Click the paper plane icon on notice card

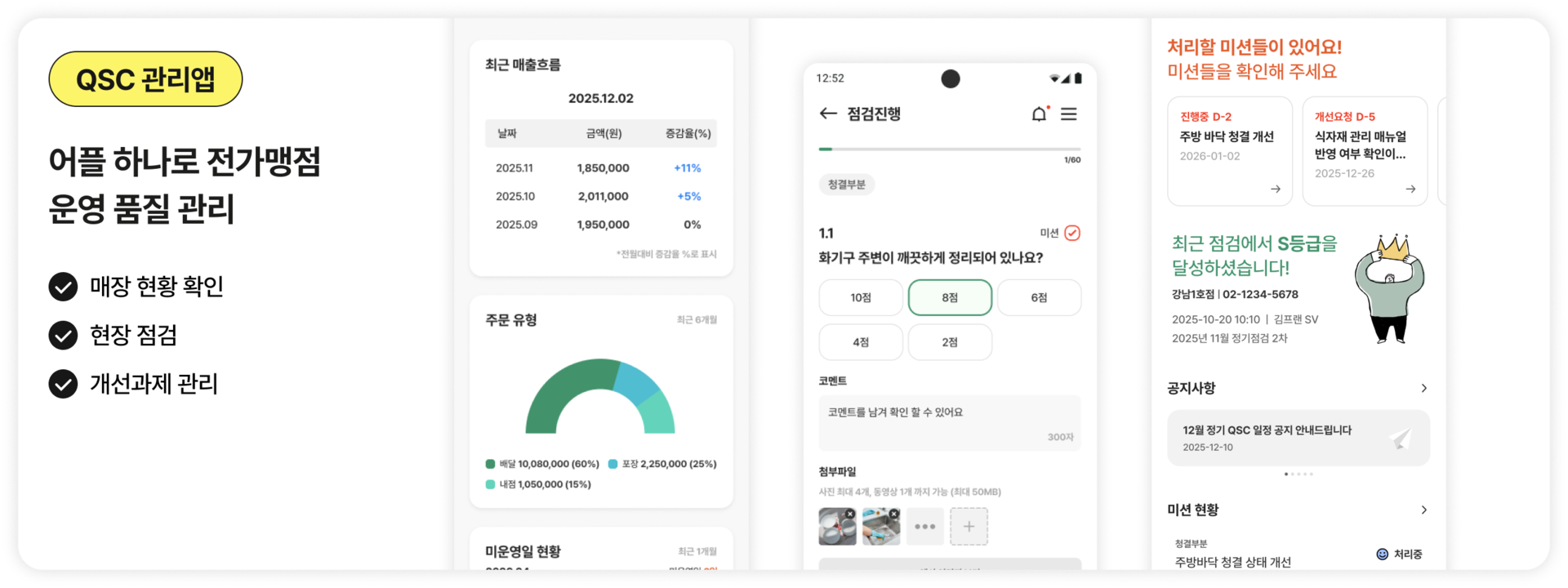coord(1401,439)
